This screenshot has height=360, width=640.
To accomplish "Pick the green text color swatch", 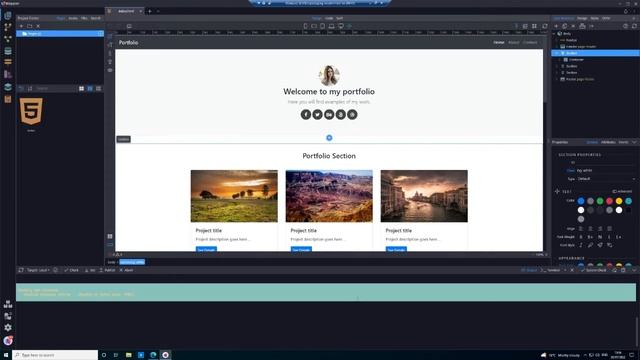I will 600,201.
